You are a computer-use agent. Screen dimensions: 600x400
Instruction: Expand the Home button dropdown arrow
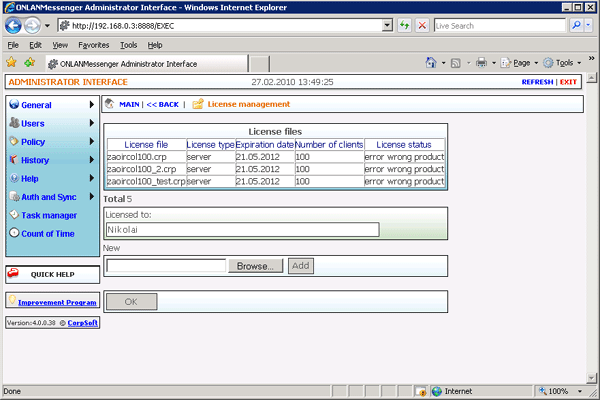pyautogui.click(x=443, y=63)
